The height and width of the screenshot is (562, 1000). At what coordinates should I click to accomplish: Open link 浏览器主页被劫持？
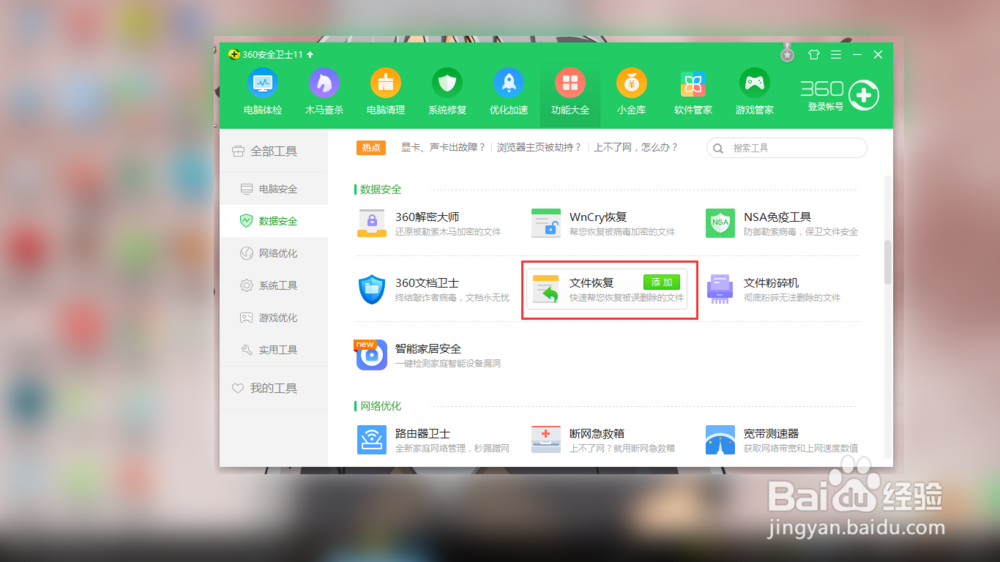pos(540,147)
